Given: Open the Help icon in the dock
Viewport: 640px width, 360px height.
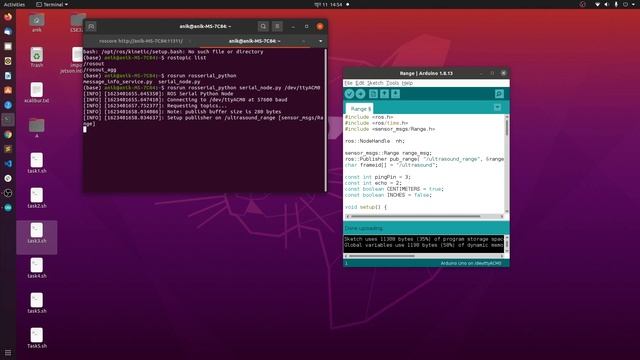Looking at the screenshot, I should [8, 105].
